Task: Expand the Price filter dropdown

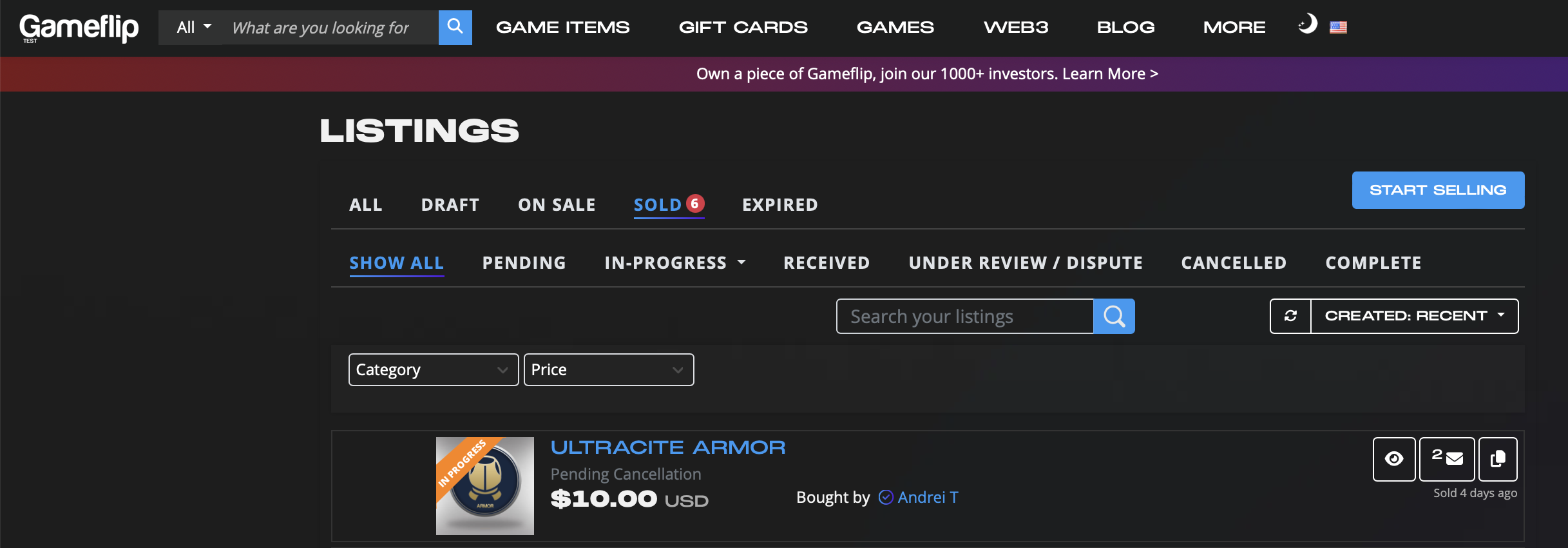Action: (609, 369)
